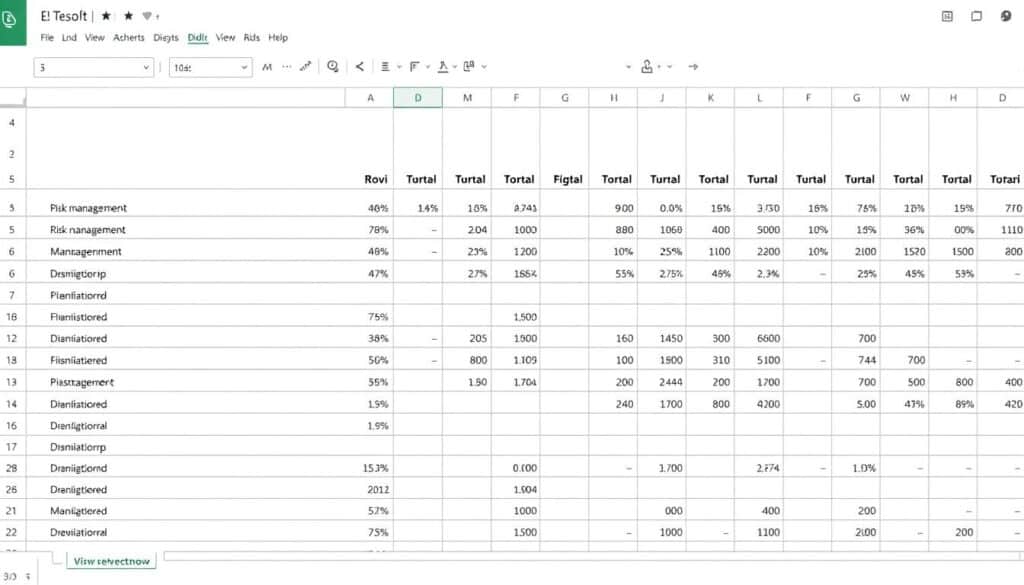
Task: Open the Acherts menu
Action: pyautogui.click(x=128, y=38)
